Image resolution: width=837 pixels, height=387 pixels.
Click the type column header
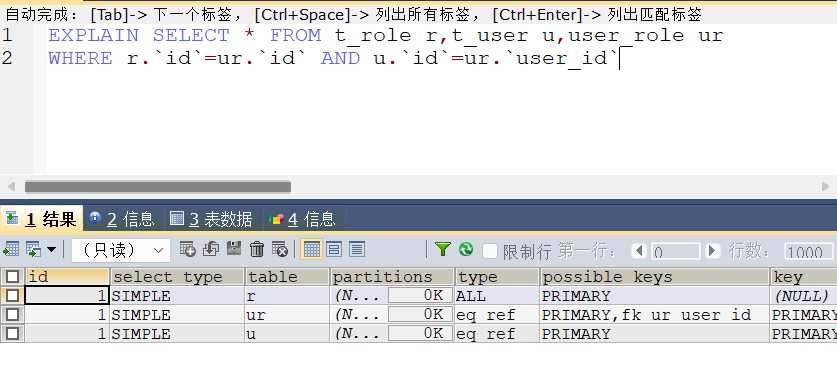[x=497, y=277]
